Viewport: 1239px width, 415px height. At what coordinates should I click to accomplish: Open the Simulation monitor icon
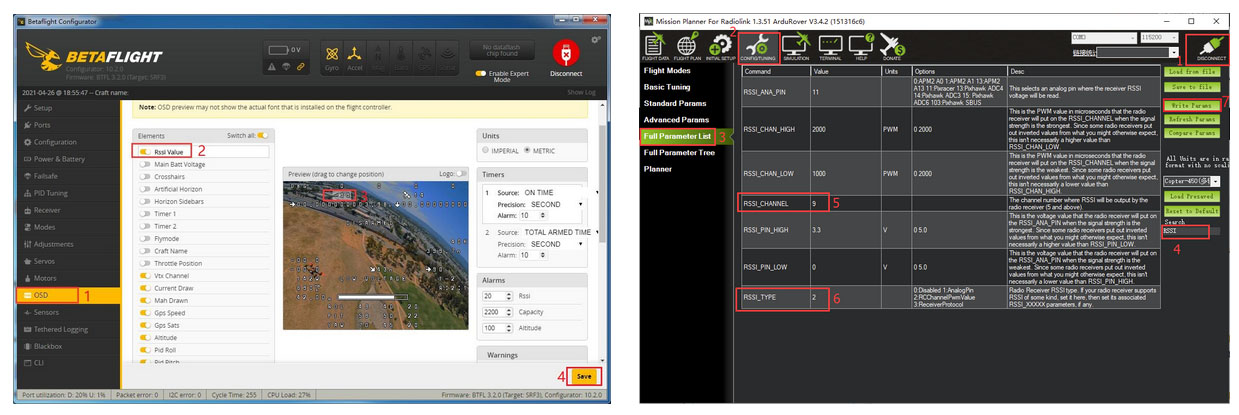coord(796,45)
